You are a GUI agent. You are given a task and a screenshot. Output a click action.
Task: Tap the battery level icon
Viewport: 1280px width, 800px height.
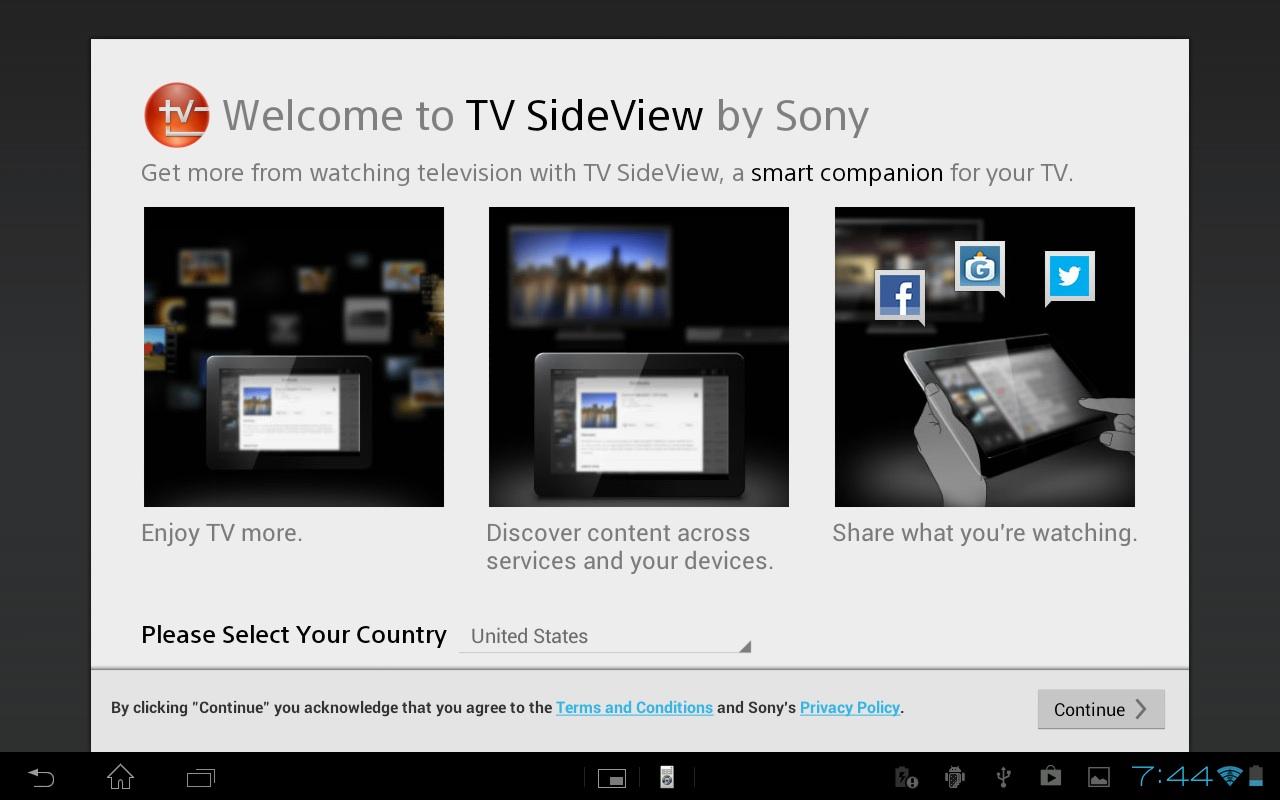click(x=1257, y=776)
